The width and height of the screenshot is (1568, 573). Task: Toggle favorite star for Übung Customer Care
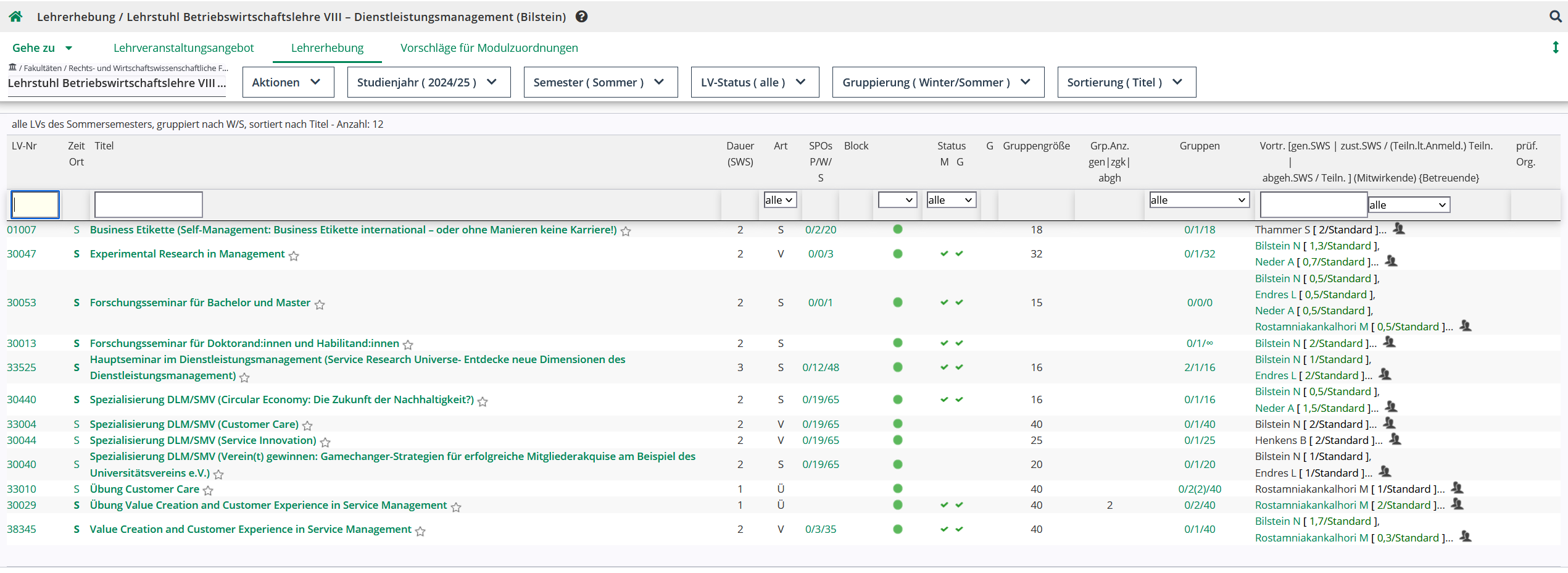(x=208, y=490)
